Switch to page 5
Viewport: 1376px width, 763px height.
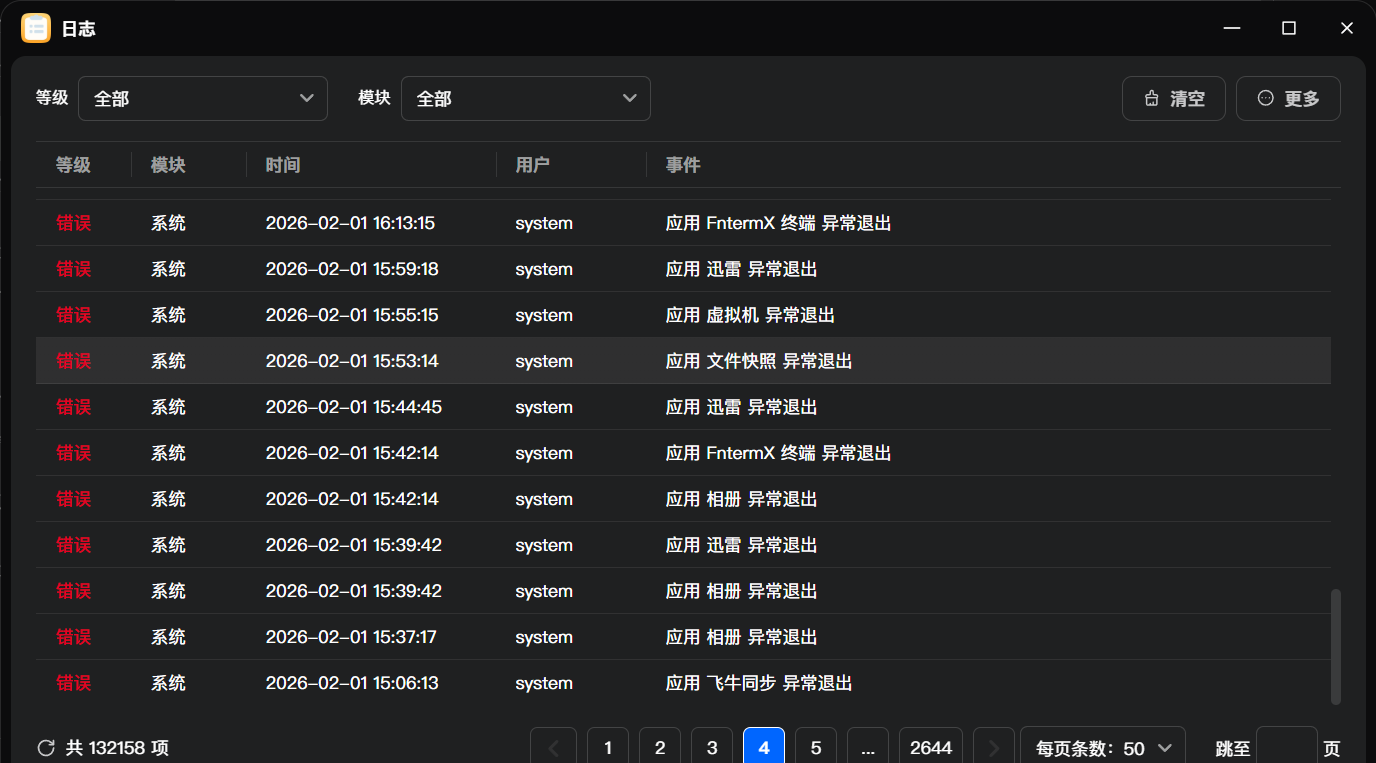(816, 748)
